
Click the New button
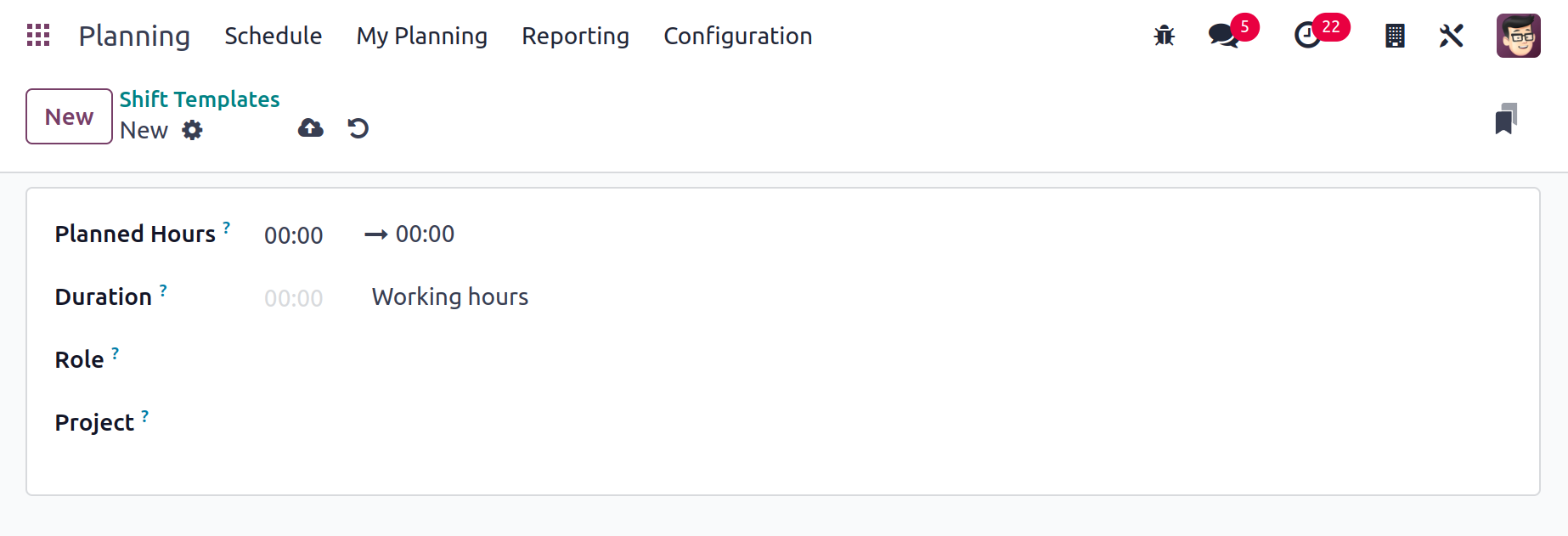tap(69, 116)
